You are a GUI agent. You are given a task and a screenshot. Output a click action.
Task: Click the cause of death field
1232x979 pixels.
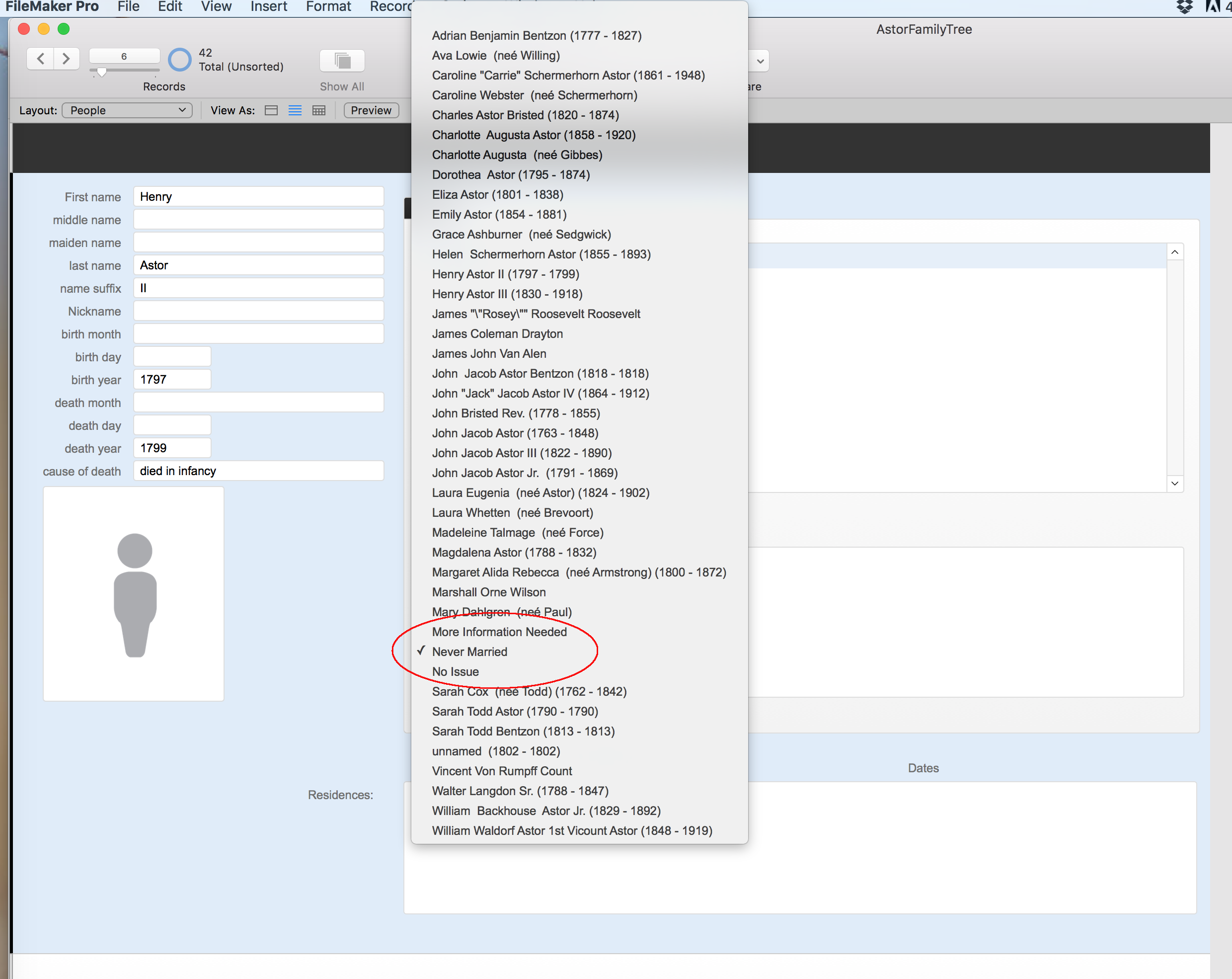258,471
